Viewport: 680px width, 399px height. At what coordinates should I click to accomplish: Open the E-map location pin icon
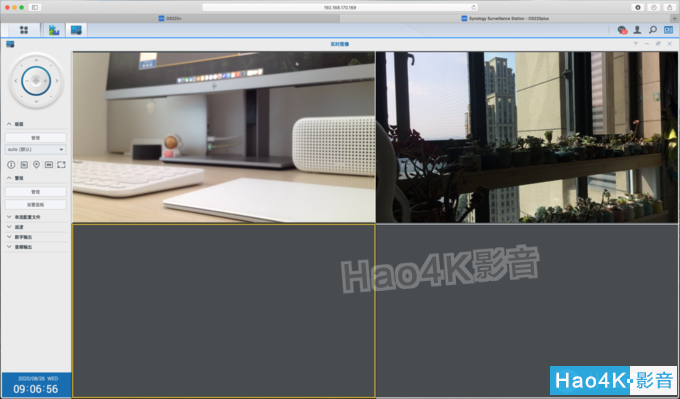[36, 165]
